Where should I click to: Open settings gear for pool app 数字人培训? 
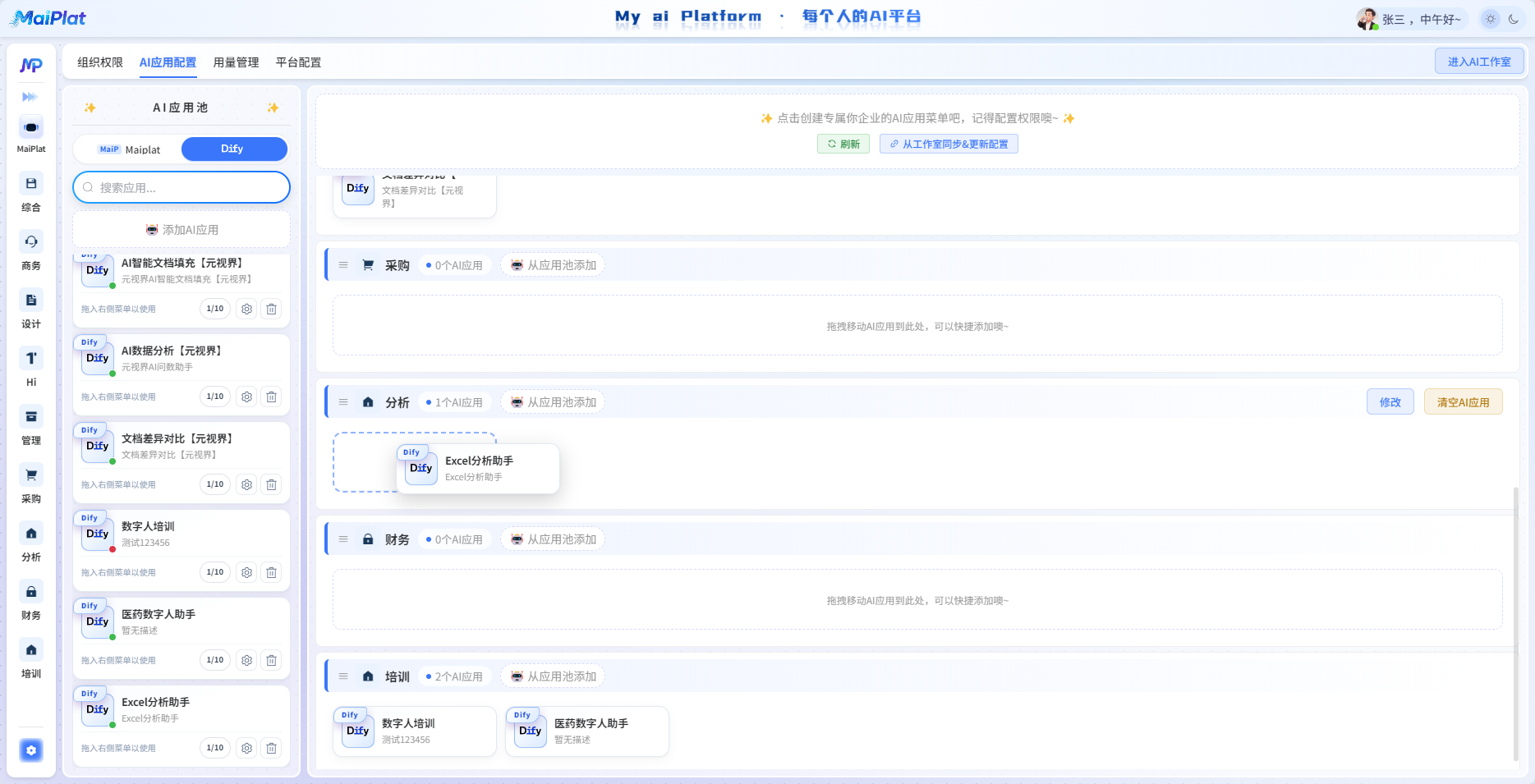(x=246, y=572)
